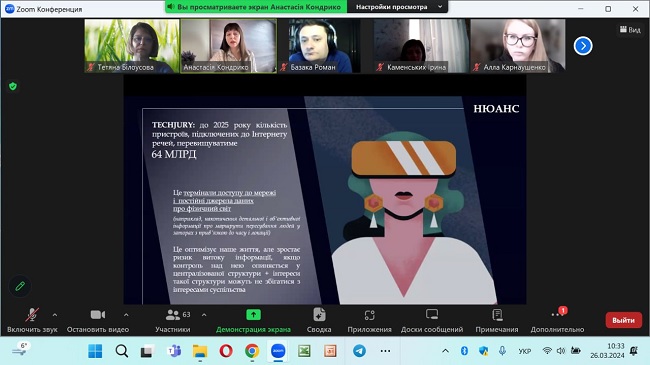The image size is (650, 365).
Task: Click the shared slide НЮАНС heading
Action: [x=496, y=109]
